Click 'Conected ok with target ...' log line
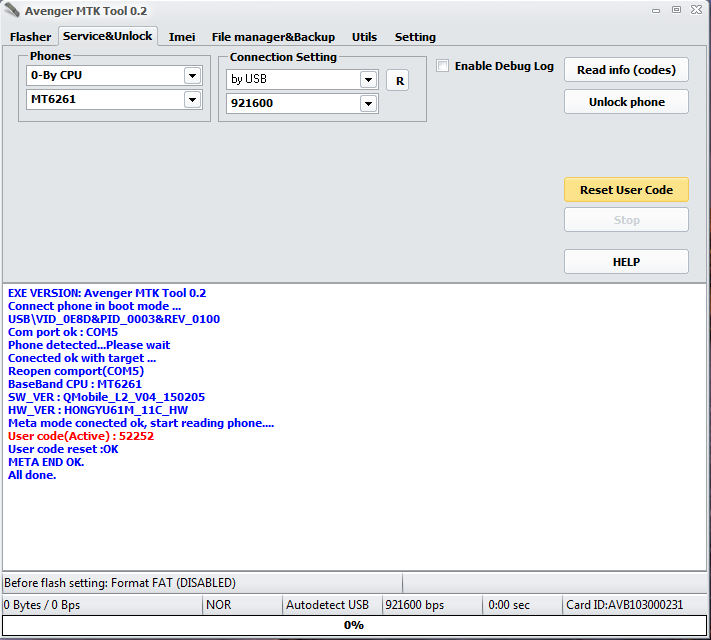 [x=82, y=358]
